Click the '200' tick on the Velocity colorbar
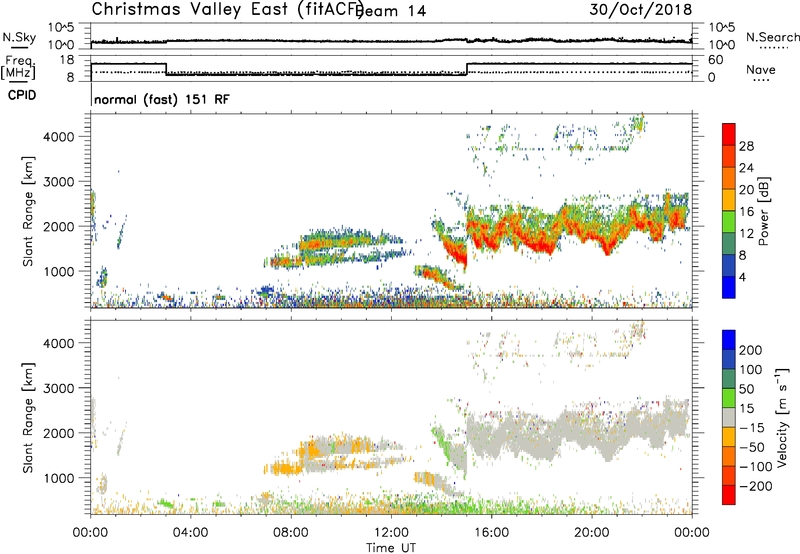 751,350
